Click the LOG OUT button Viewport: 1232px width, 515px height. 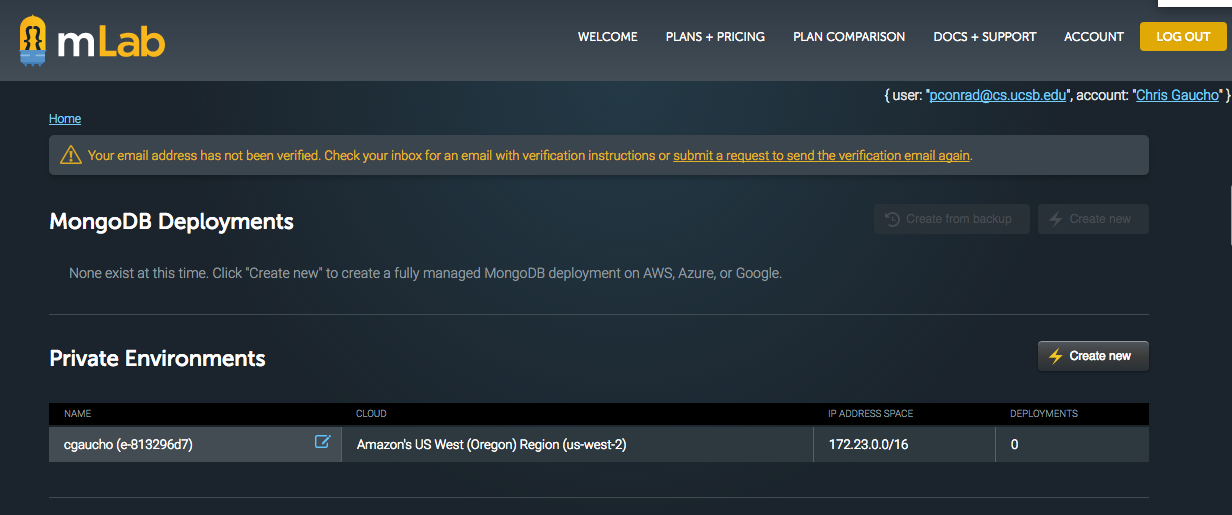point(1183,36)
